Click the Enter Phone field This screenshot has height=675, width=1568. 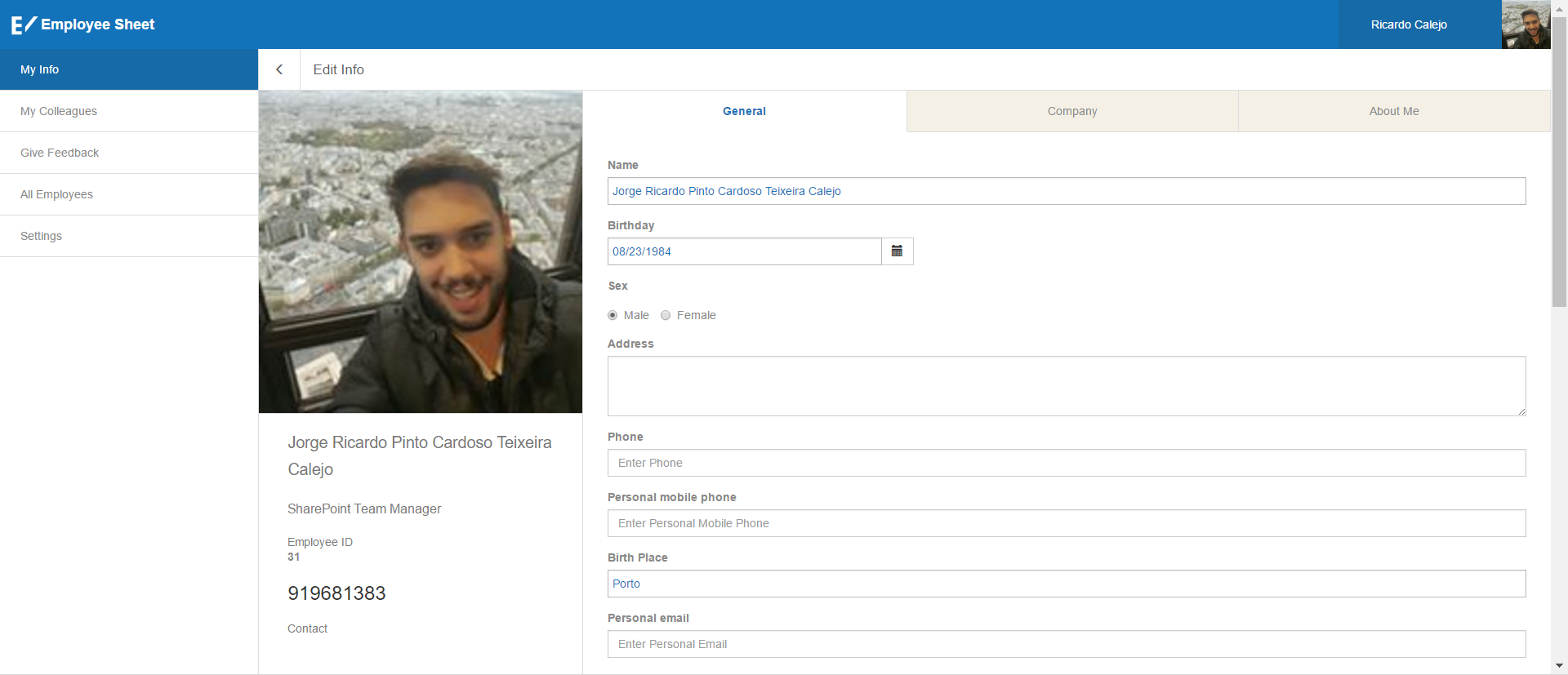pos(1067,463)
